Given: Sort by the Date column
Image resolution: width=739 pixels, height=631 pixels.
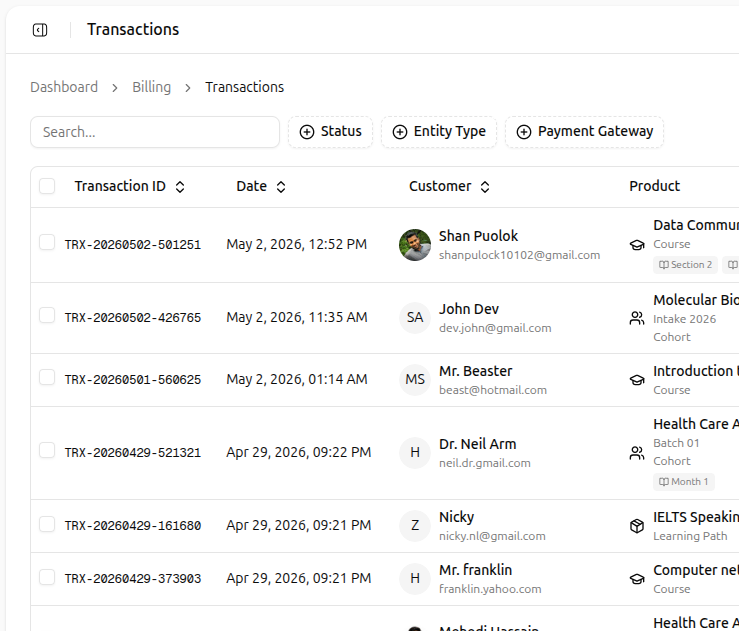Looking at the screenshot, I should pos(261,187).
